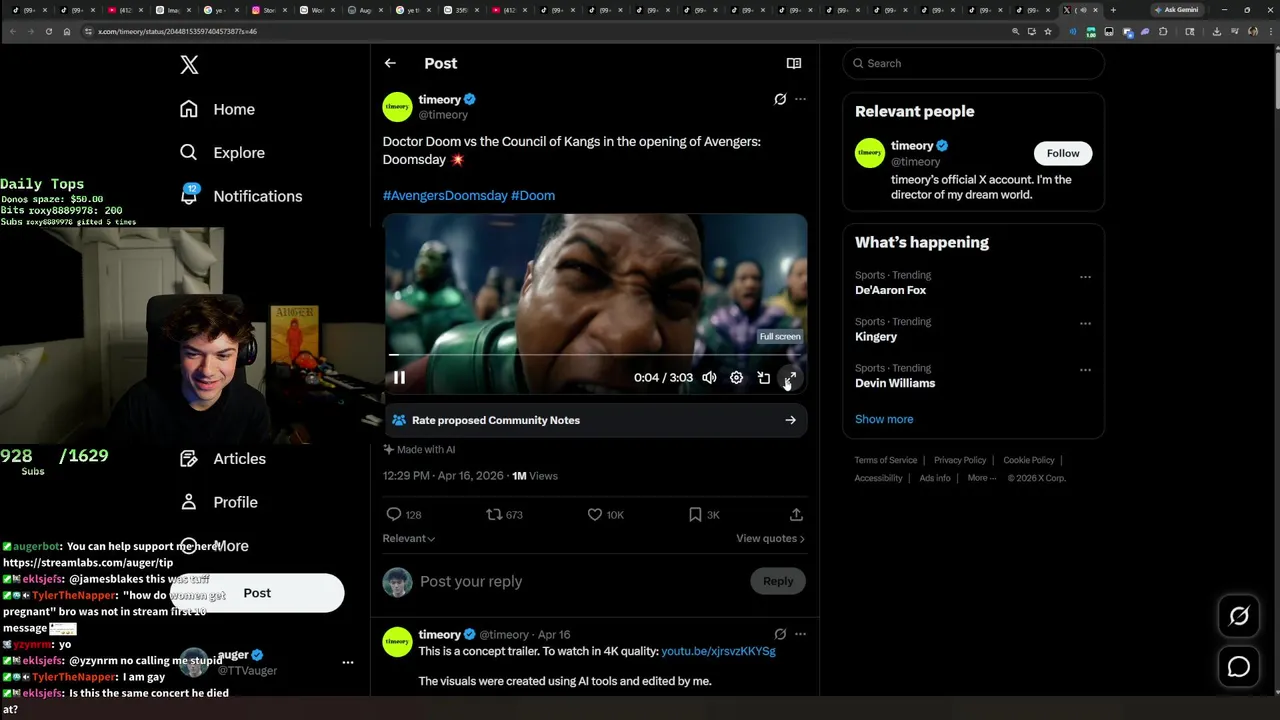Open View quotes link
The width and height of the screenshot is (1280, 720).
pos(770,538)
